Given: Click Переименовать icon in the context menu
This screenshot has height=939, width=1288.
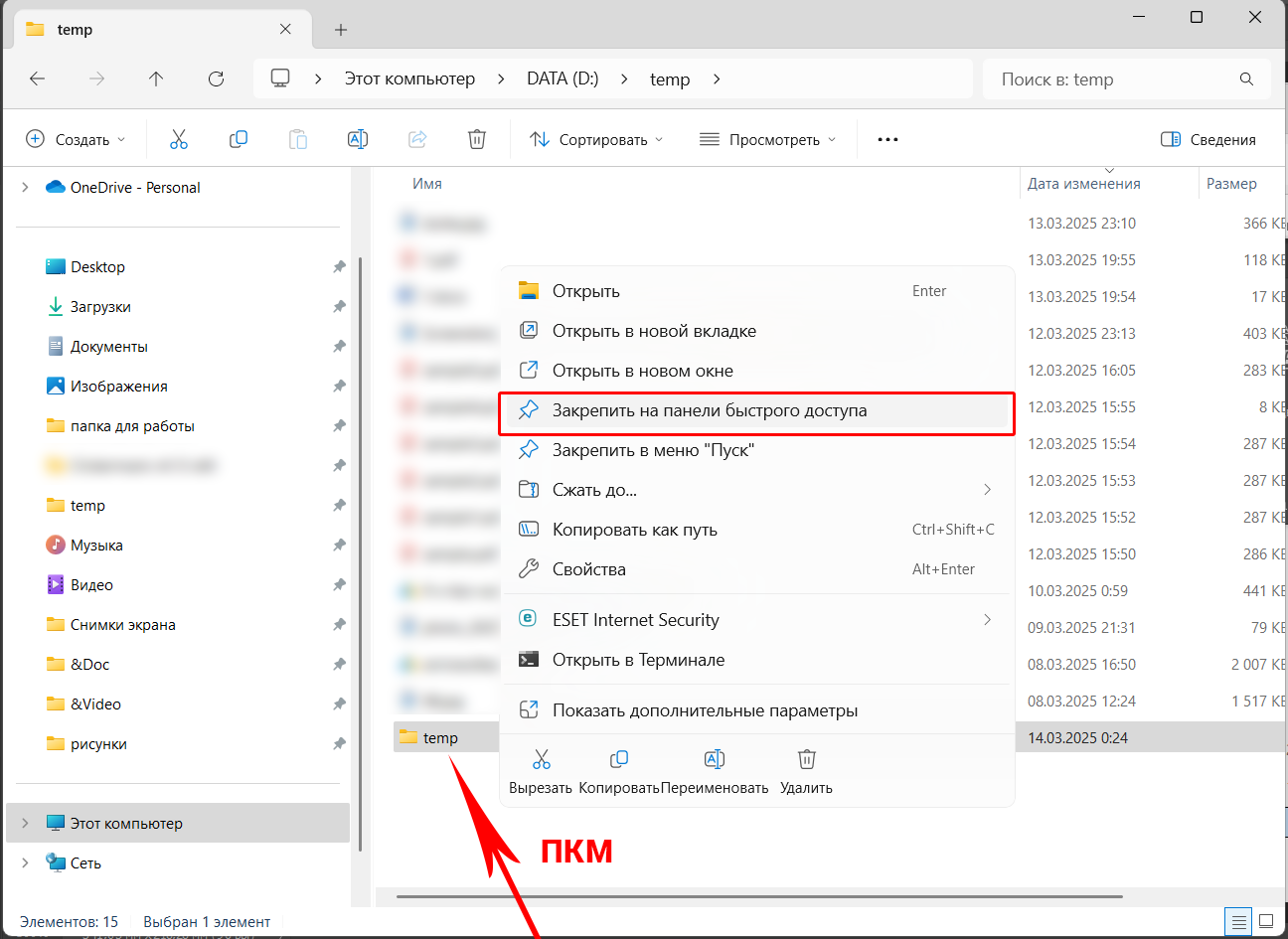Looking at the screenshot, I should coord(715,760).
